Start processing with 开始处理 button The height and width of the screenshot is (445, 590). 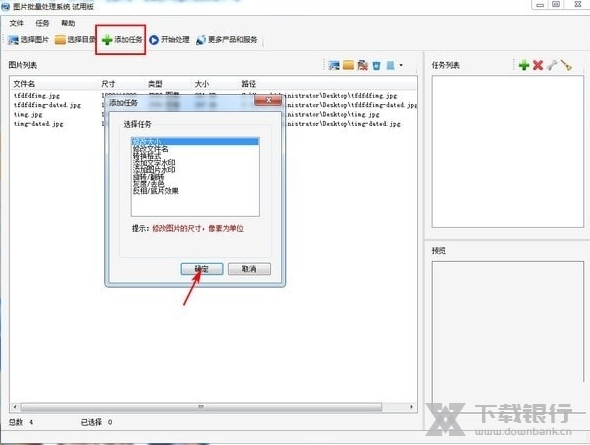coord(169,40)
